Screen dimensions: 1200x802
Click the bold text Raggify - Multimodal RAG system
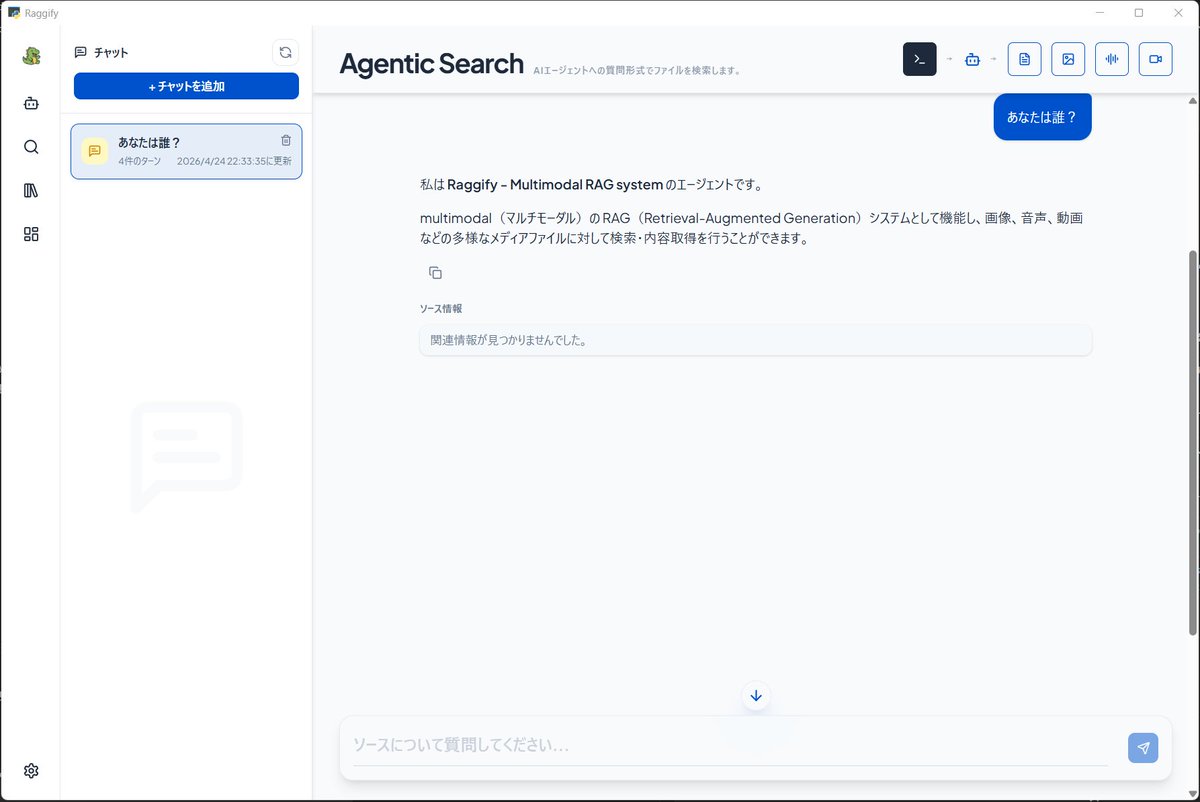point(555,185)
